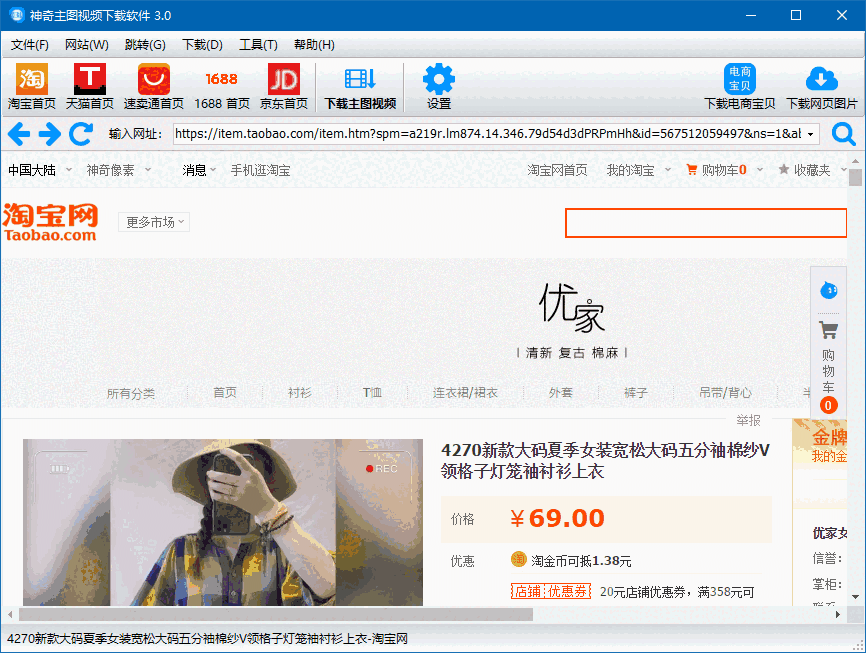Open Tmall homepage via 天猫首页 icon
Viewport: 866px width, 653px height.
tap(90, 85)
